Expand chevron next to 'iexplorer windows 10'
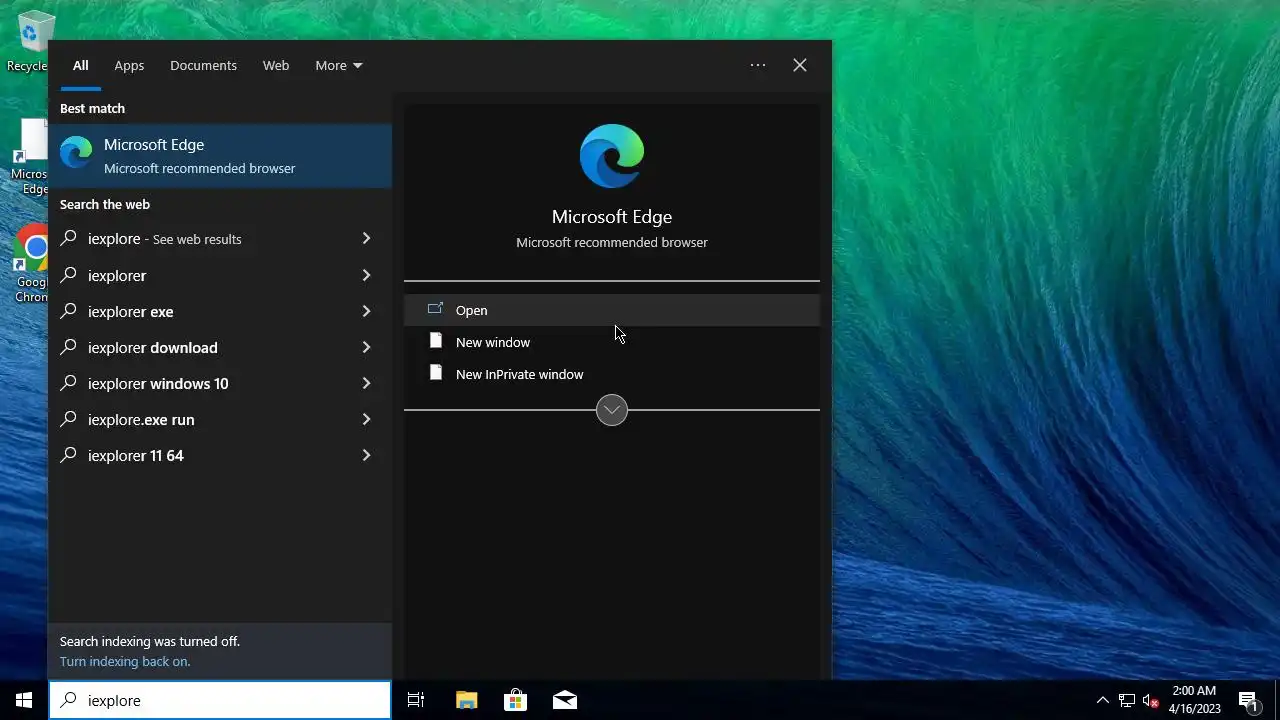The height and width of the screenshot is (720, 1280). coord(366,383)
